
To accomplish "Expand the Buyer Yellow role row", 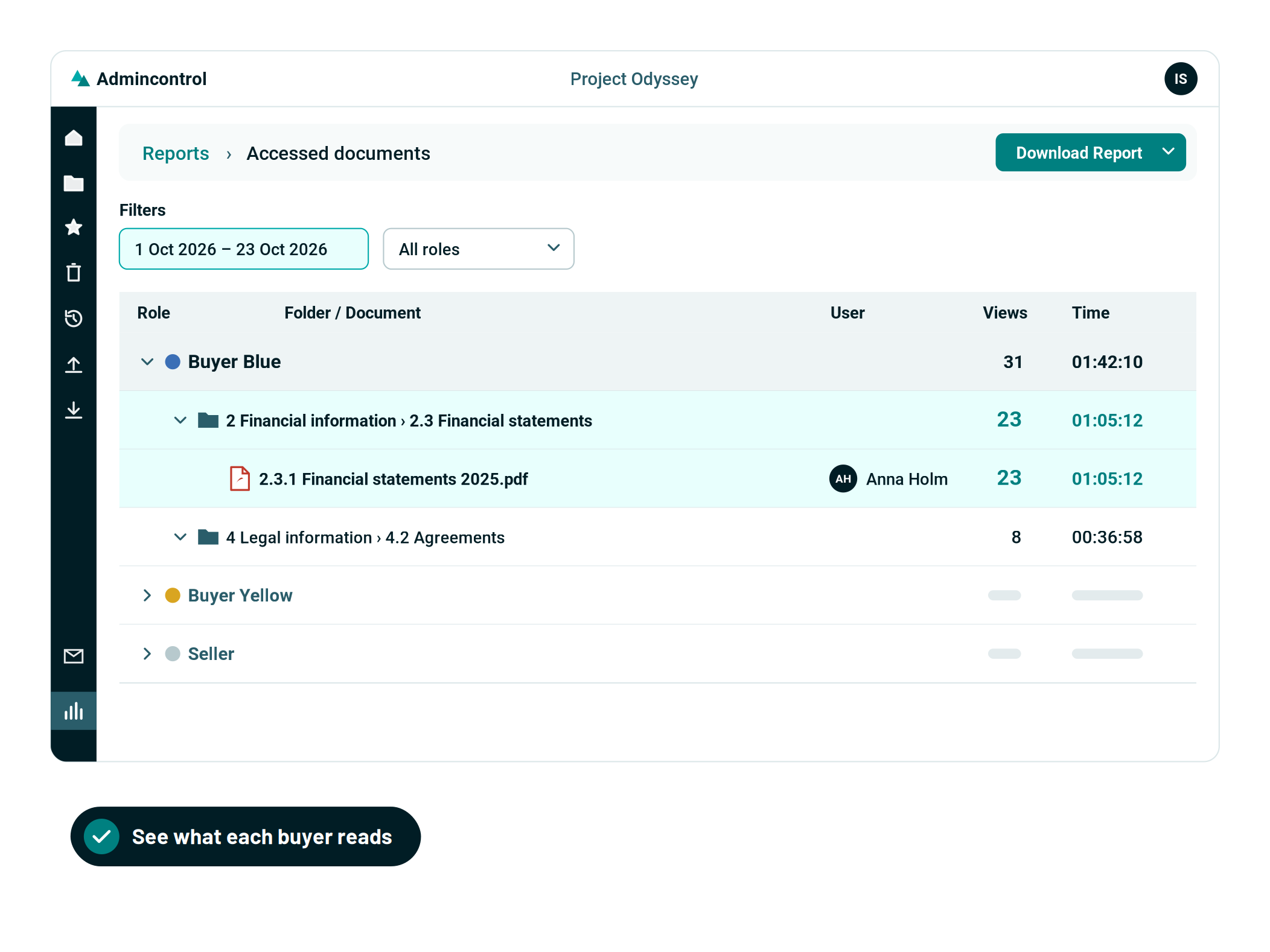I will 147,595.
